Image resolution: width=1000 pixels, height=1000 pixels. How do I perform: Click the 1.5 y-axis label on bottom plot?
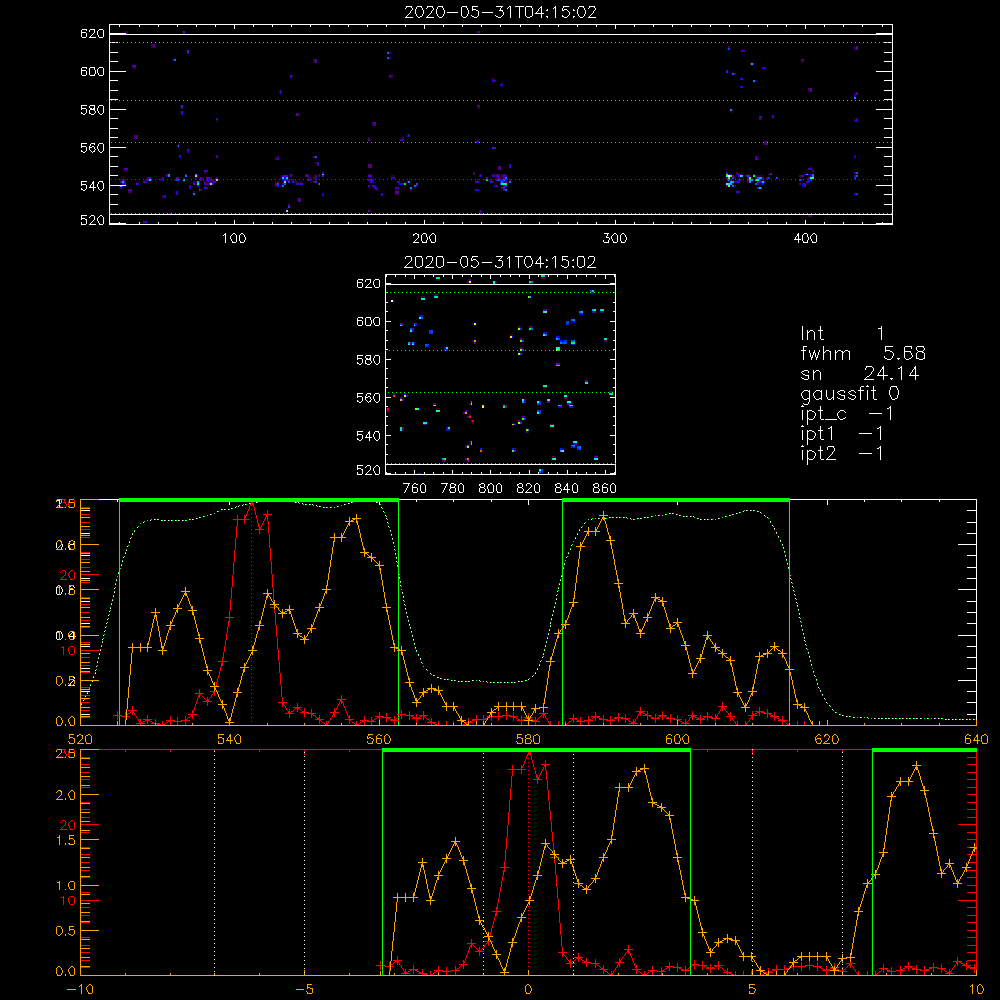coord(66,841)
